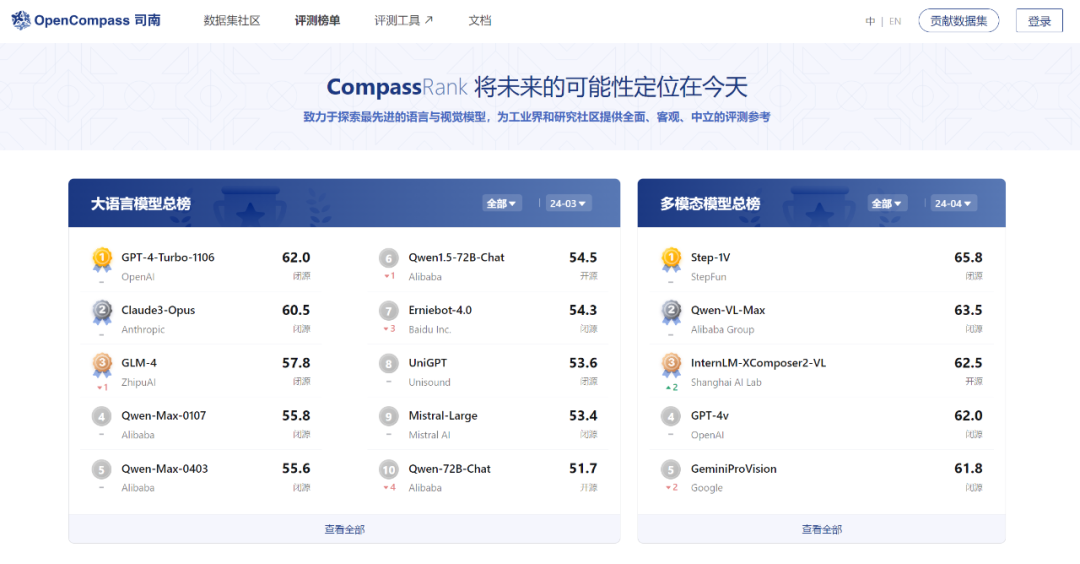1080x564 pixels.
Task: Click rank 7 badge beside Erniebot-4.0
Action: click(x=388, y=311)
